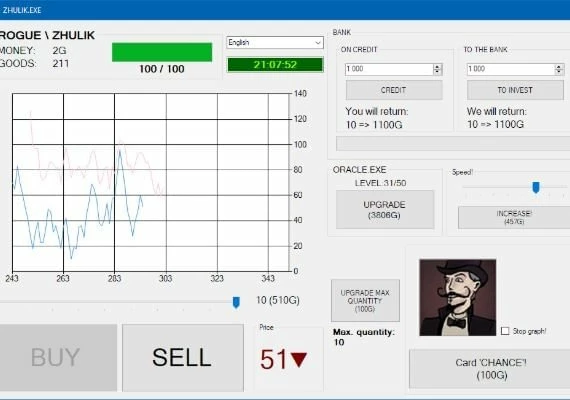
Task: Click the greyed-out BUY button
Action: coord(56,358)
